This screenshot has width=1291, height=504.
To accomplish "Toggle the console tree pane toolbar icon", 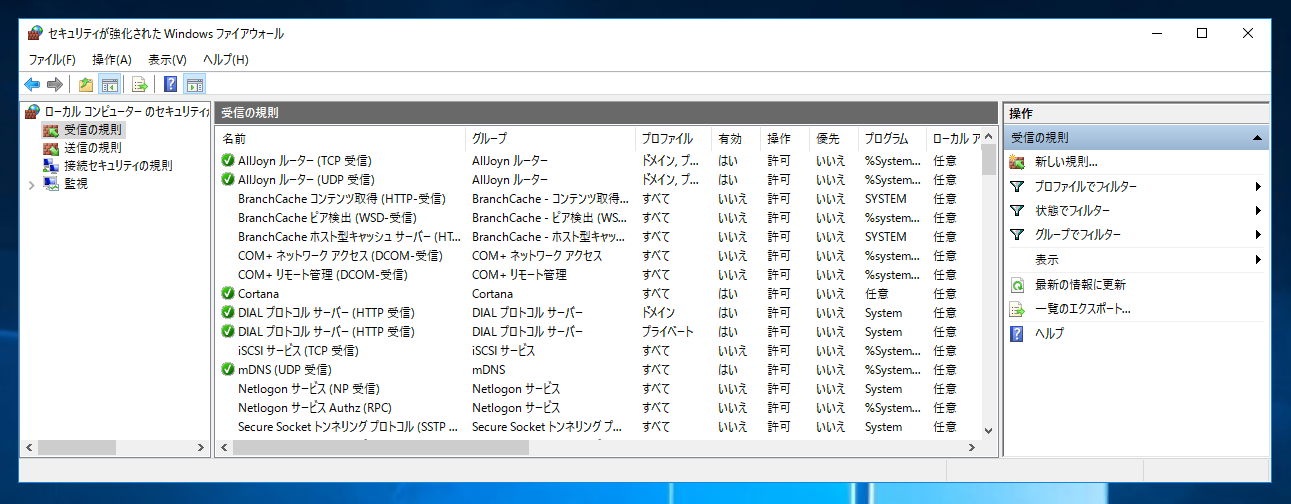I will (x=109, y=84).
